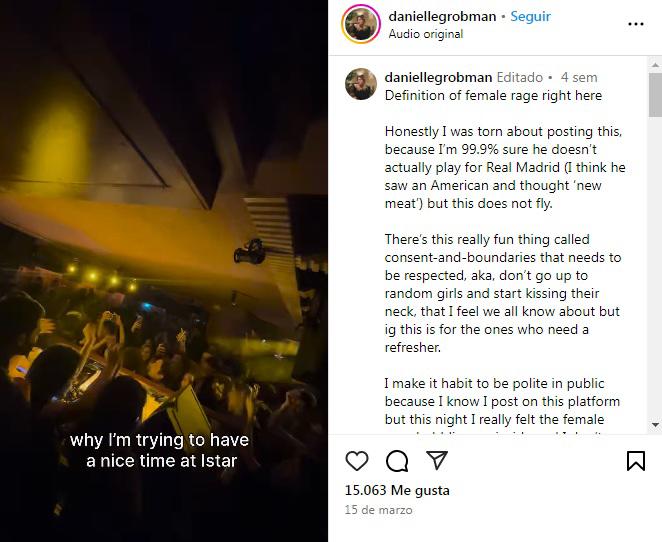
Task: Like the post with the heart icon
Action: [357, 461]
